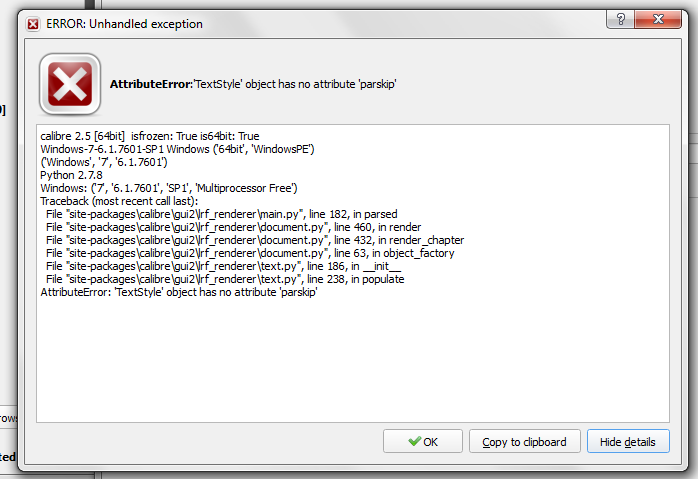The image size is (698, 479).
Task: Select the 'Python 2.7.8' line
Action: pyautogui.click(x=71, y=175)
